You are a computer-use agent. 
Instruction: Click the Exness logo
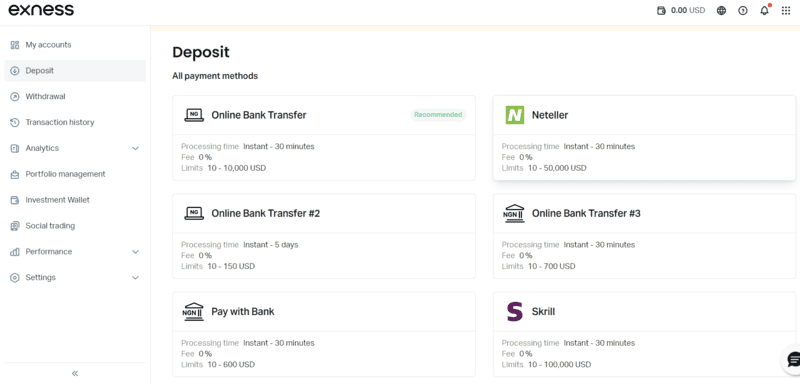(41, 10)
